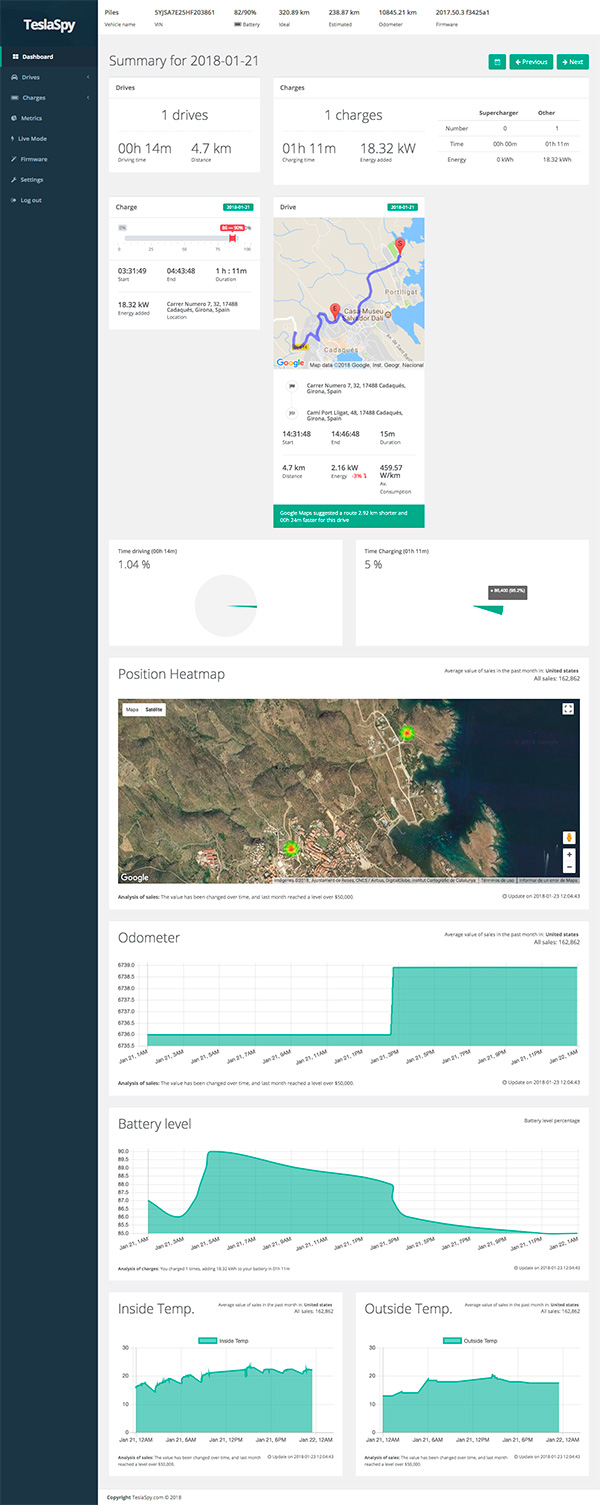The height and width of the screenshot is (1505, 600).
Task: Click the northern heatmap hotspot
Action: click(407, 733)
